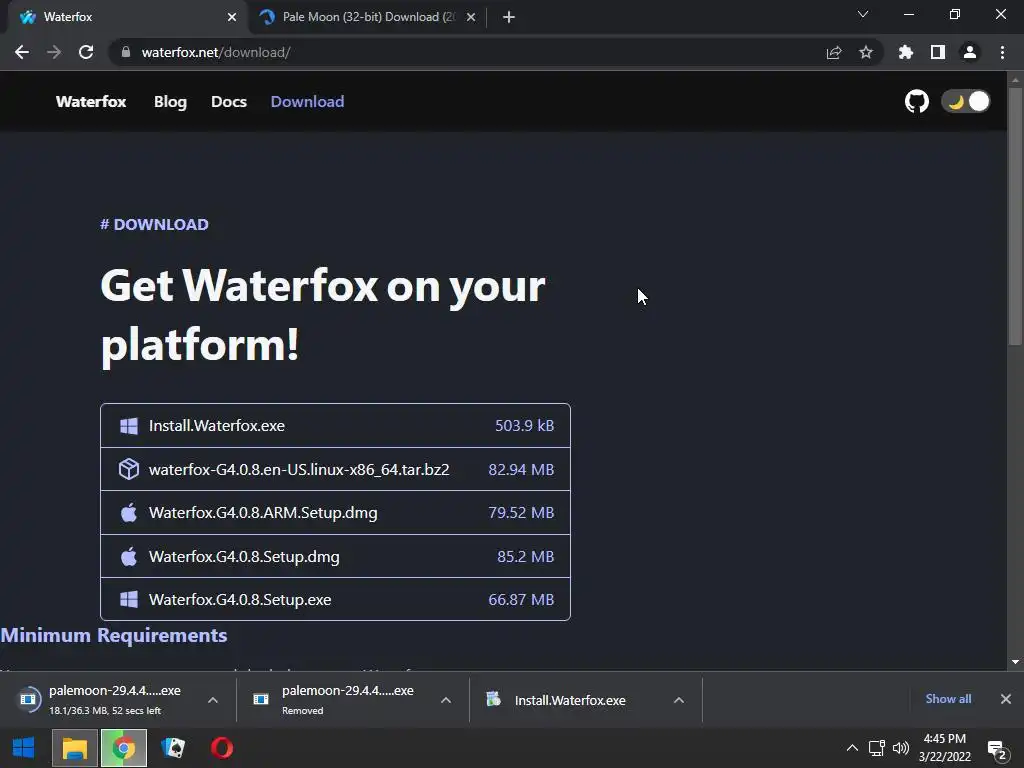Click the page vertical scrollbar thumb

1015,216
